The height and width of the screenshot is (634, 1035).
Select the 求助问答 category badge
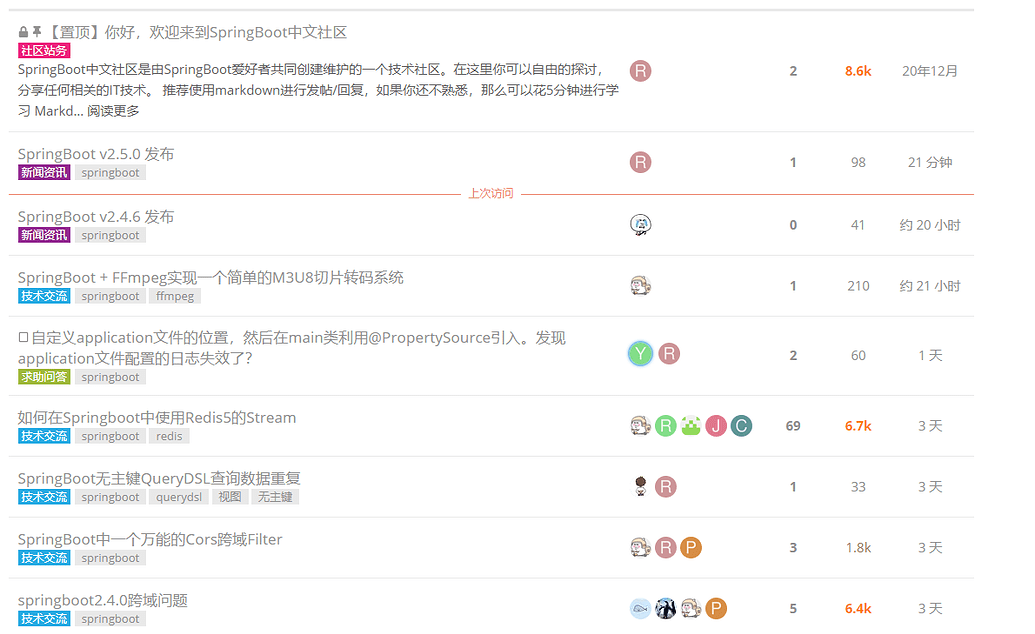point(44,377)
